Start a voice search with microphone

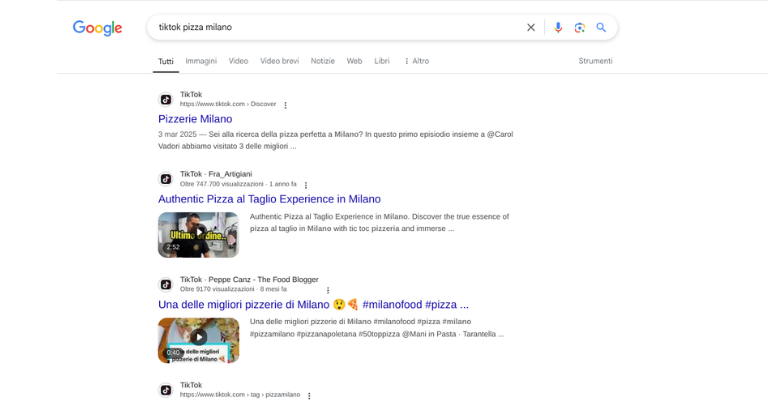point(558,28)
